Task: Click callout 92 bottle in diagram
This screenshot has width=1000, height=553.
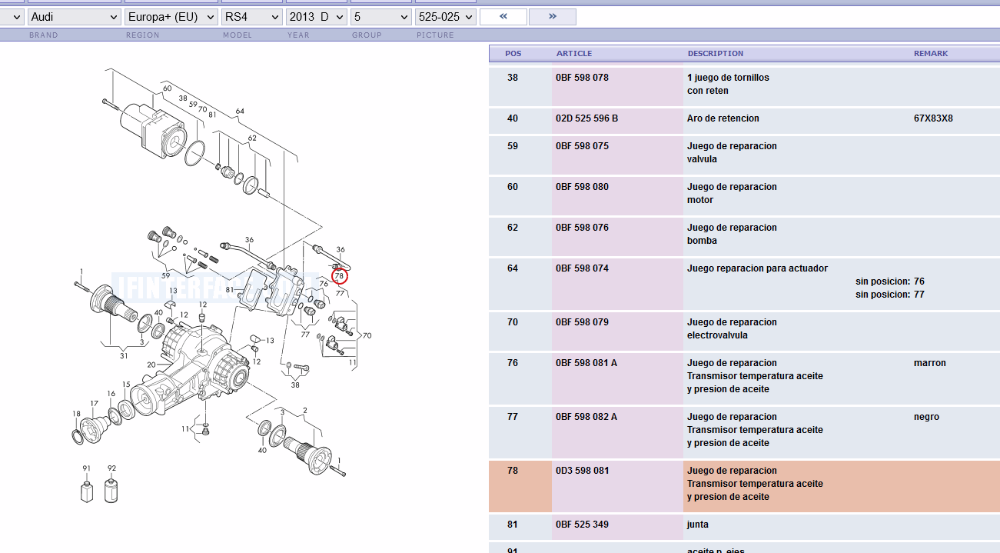Action: click(111, 490)
